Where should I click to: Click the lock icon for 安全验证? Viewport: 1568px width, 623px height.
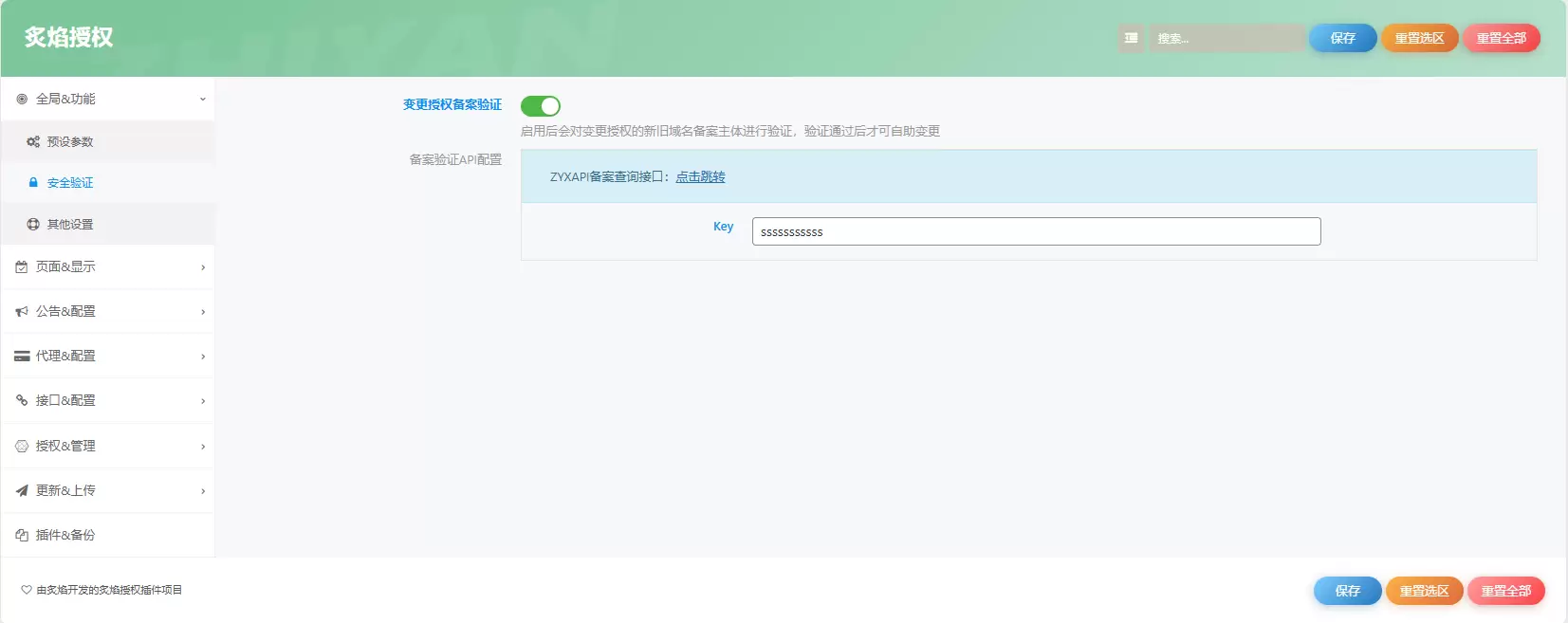coord(33,182)
